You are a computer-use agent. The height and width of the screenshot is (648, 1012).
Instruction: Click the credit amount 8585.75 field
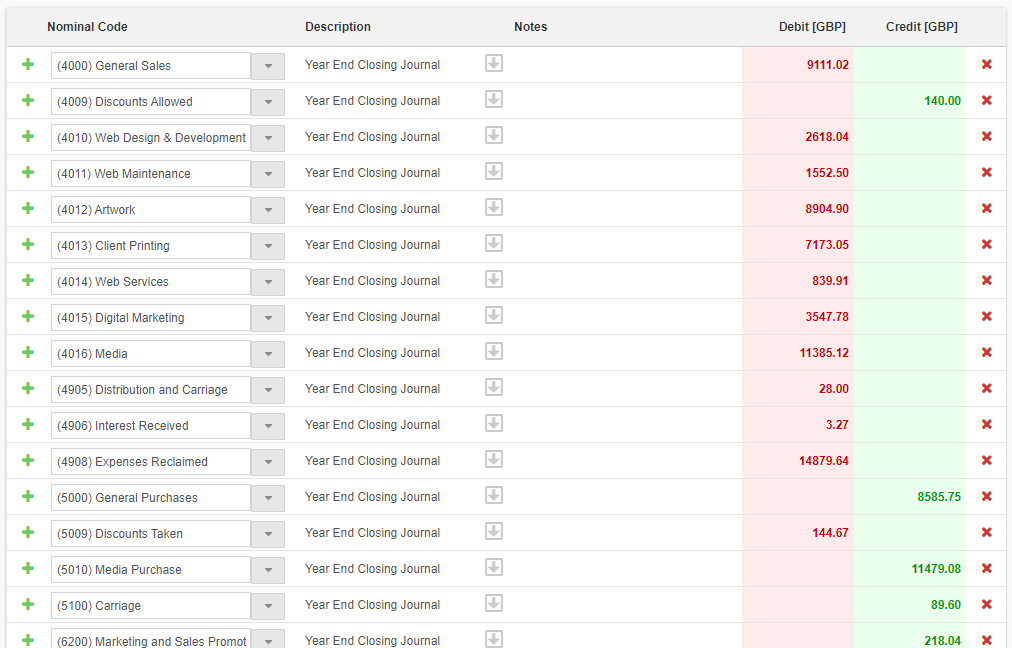[911, 497]
